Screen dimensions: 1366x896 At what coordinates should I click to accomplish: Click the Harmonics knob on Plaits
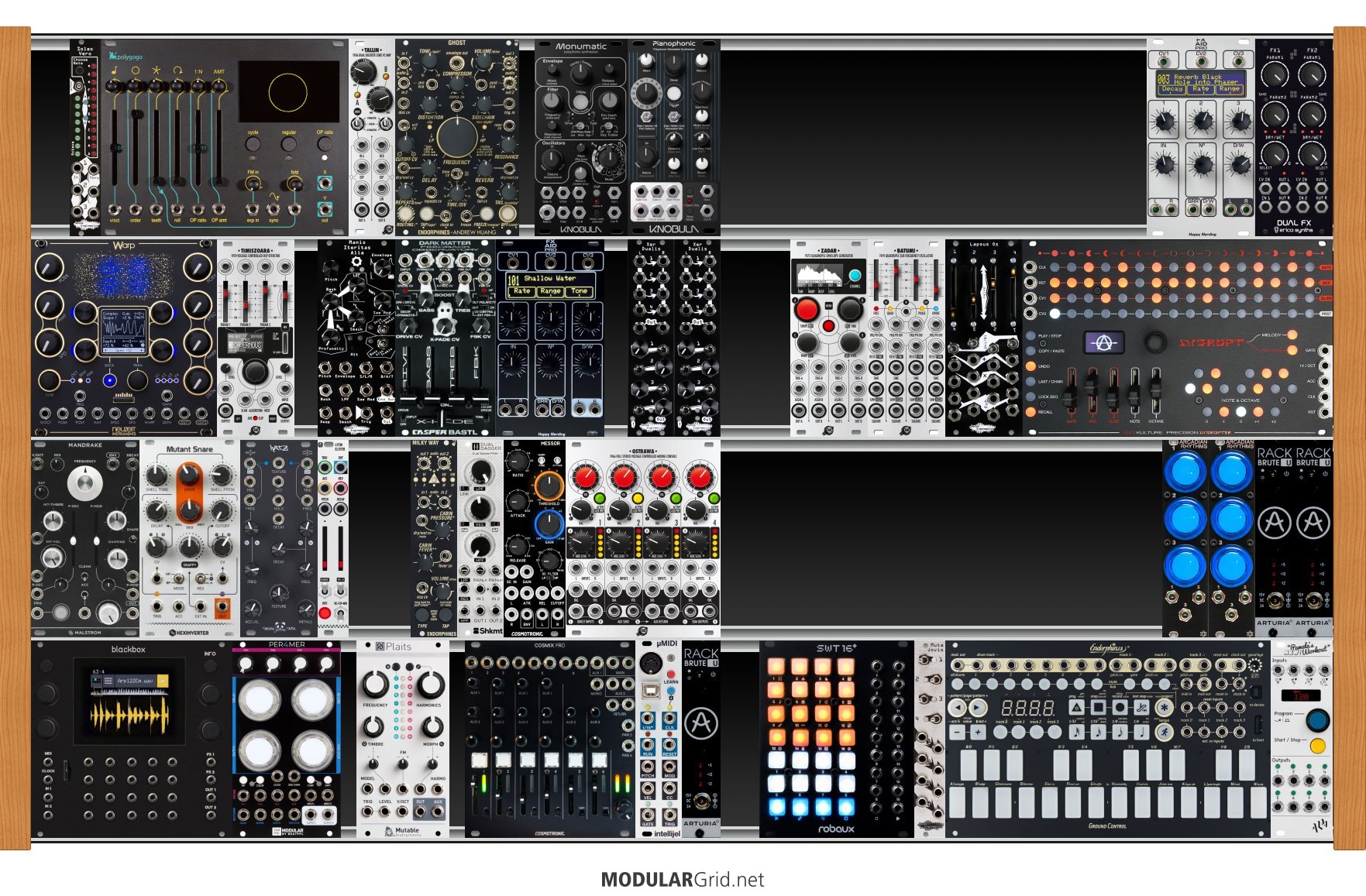432,685
